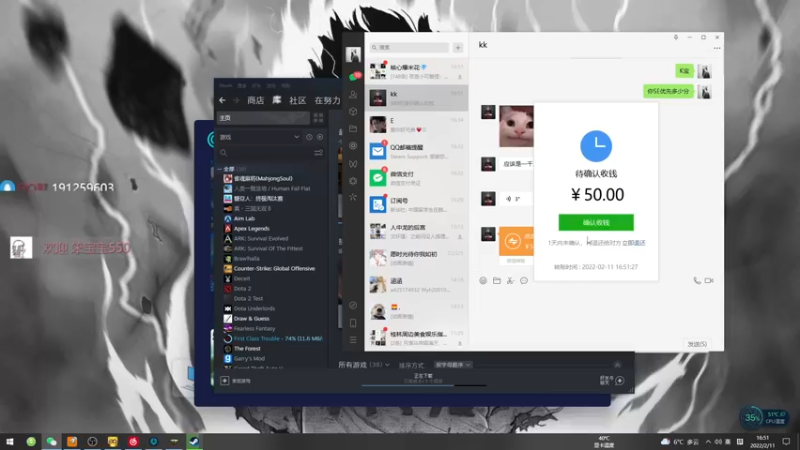Select First Class Trouble downloading entry
Image resolution: width=800 pixels, height=450 pixels.
point(278,338)
